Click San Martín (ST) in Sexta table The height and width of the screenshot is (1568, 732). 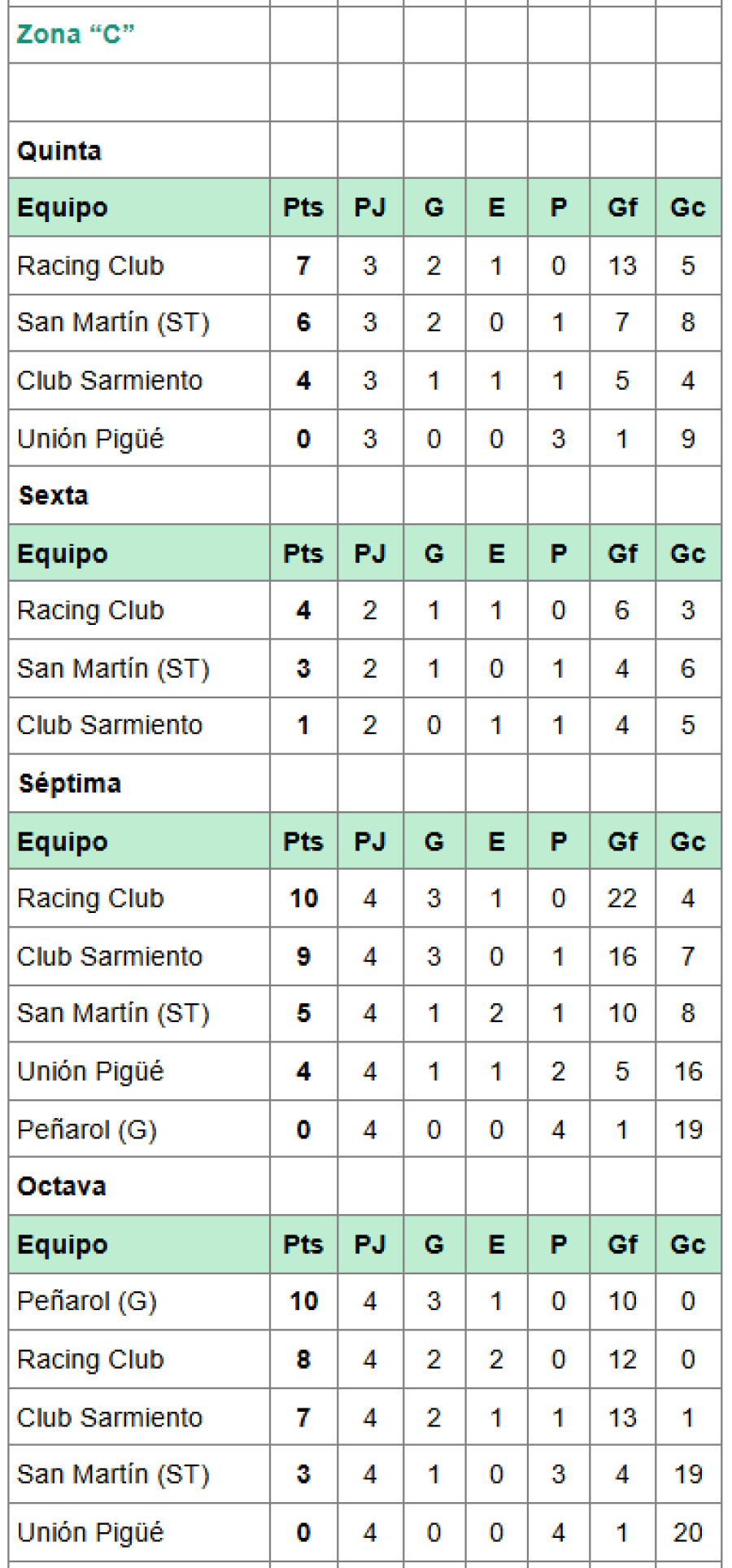pos(113,668)
